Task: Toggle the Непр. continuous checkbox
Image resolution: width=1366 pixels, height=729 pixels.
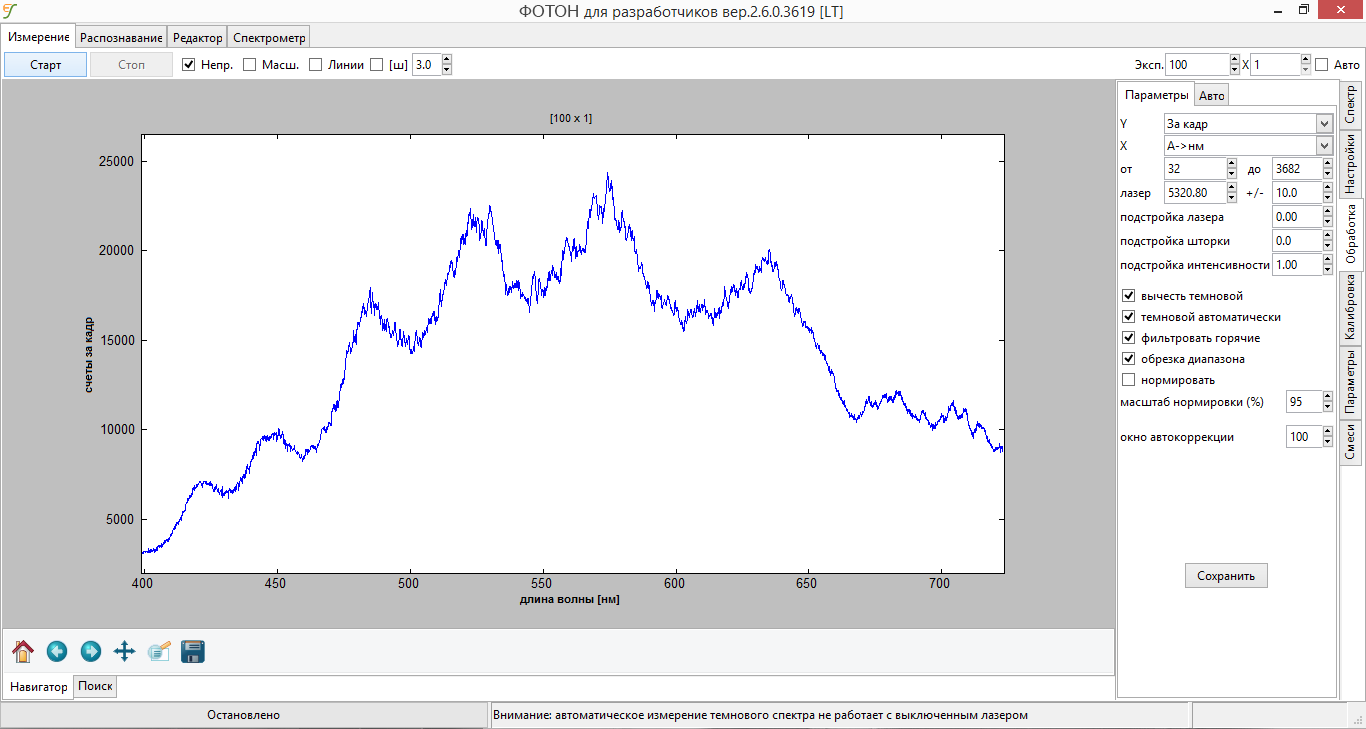Action: [189, 65]
